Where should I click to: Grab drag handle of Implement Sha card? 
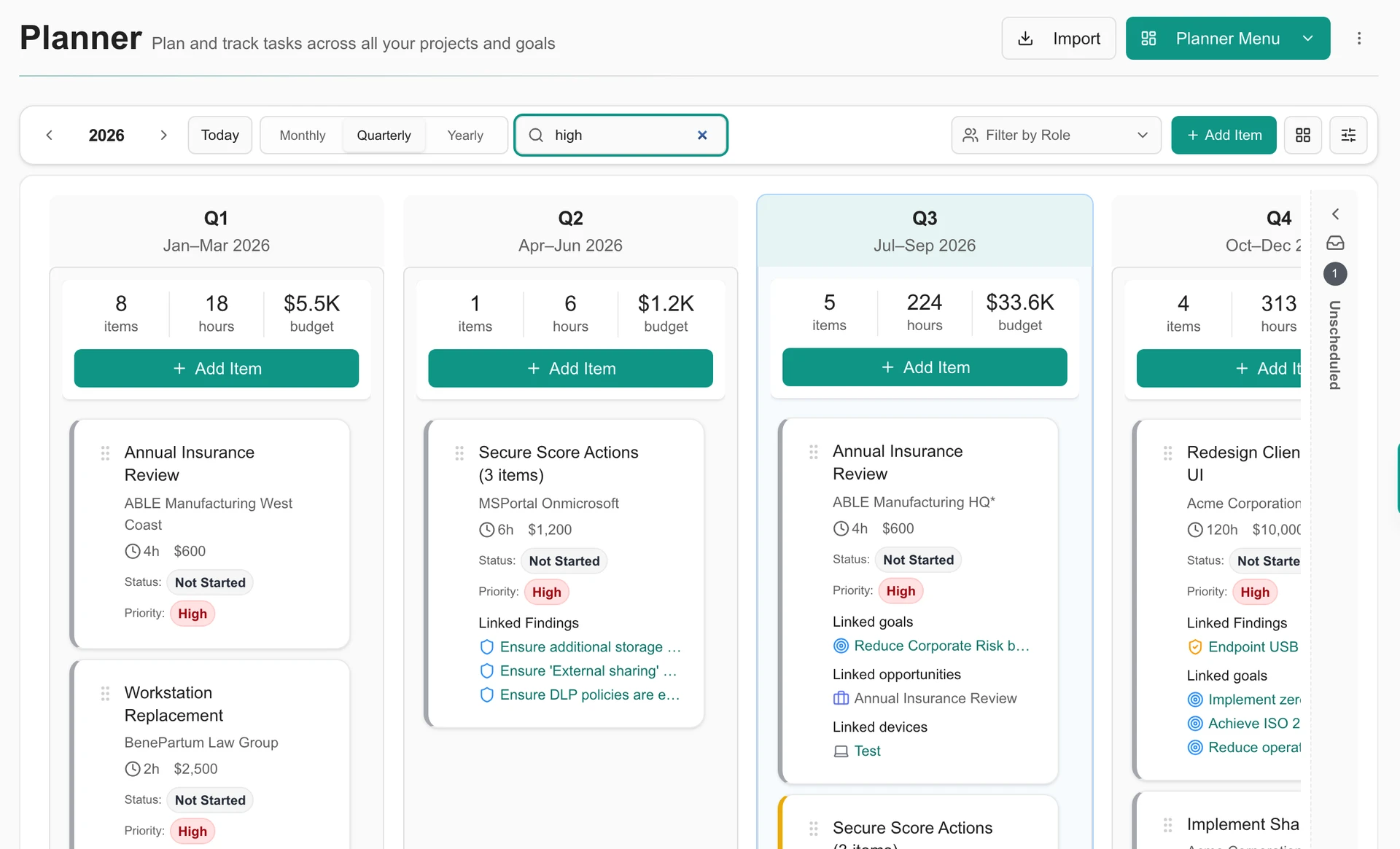pyautogui.click(x=1168, y=825)
